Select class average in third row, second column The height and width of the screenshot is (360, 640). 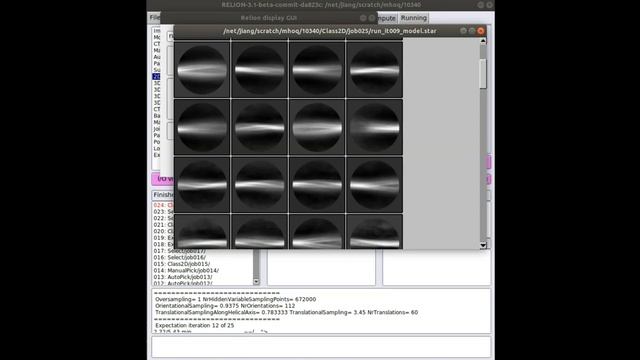tap(260, 185)
